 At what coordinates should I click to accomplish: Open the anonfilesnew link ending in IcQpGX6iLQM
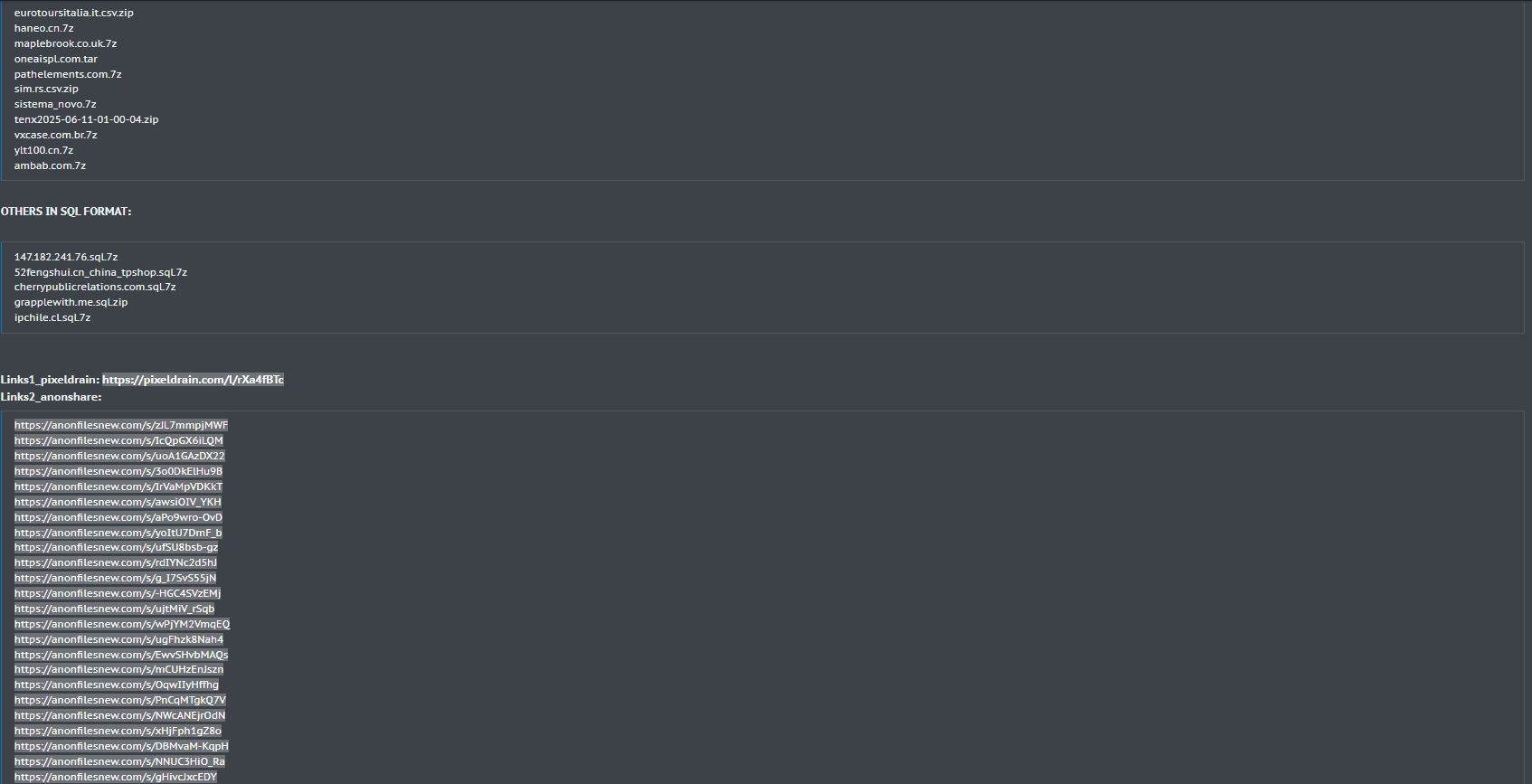pos(118,440)
